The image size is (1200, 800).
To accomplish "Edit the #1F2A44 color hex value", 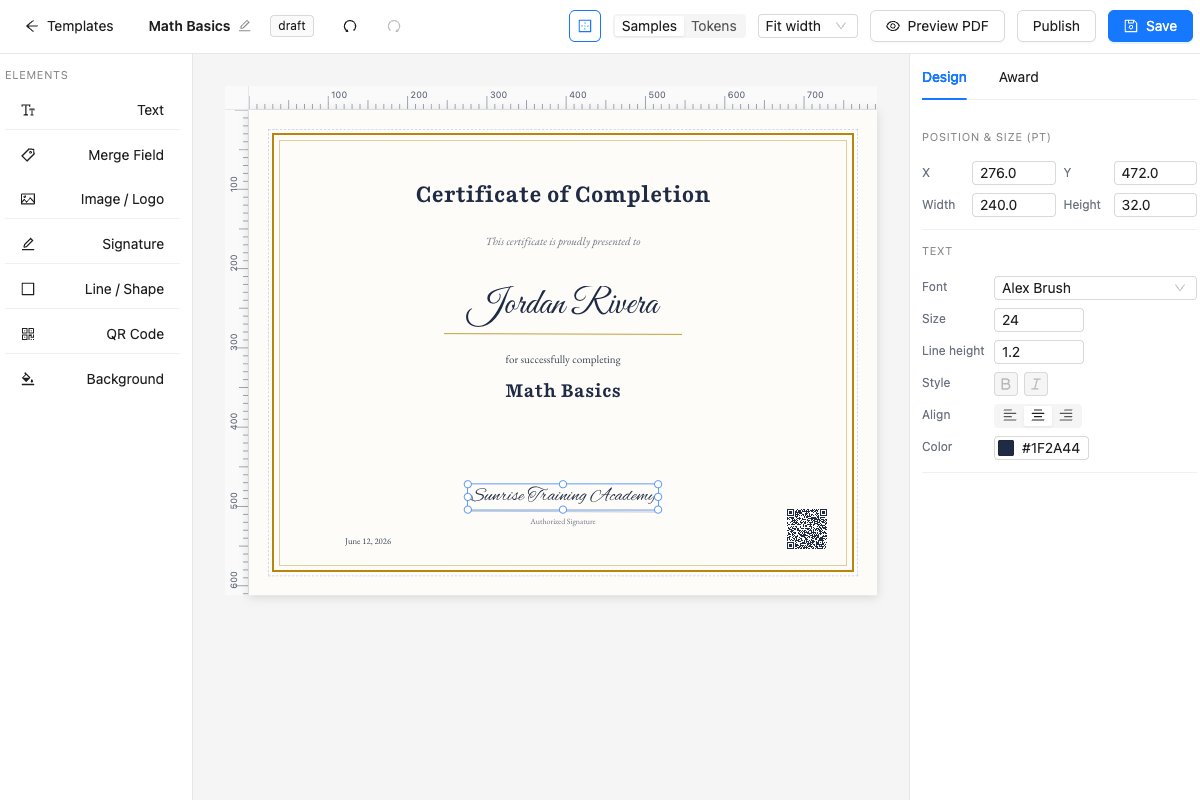I will 1051,448.
